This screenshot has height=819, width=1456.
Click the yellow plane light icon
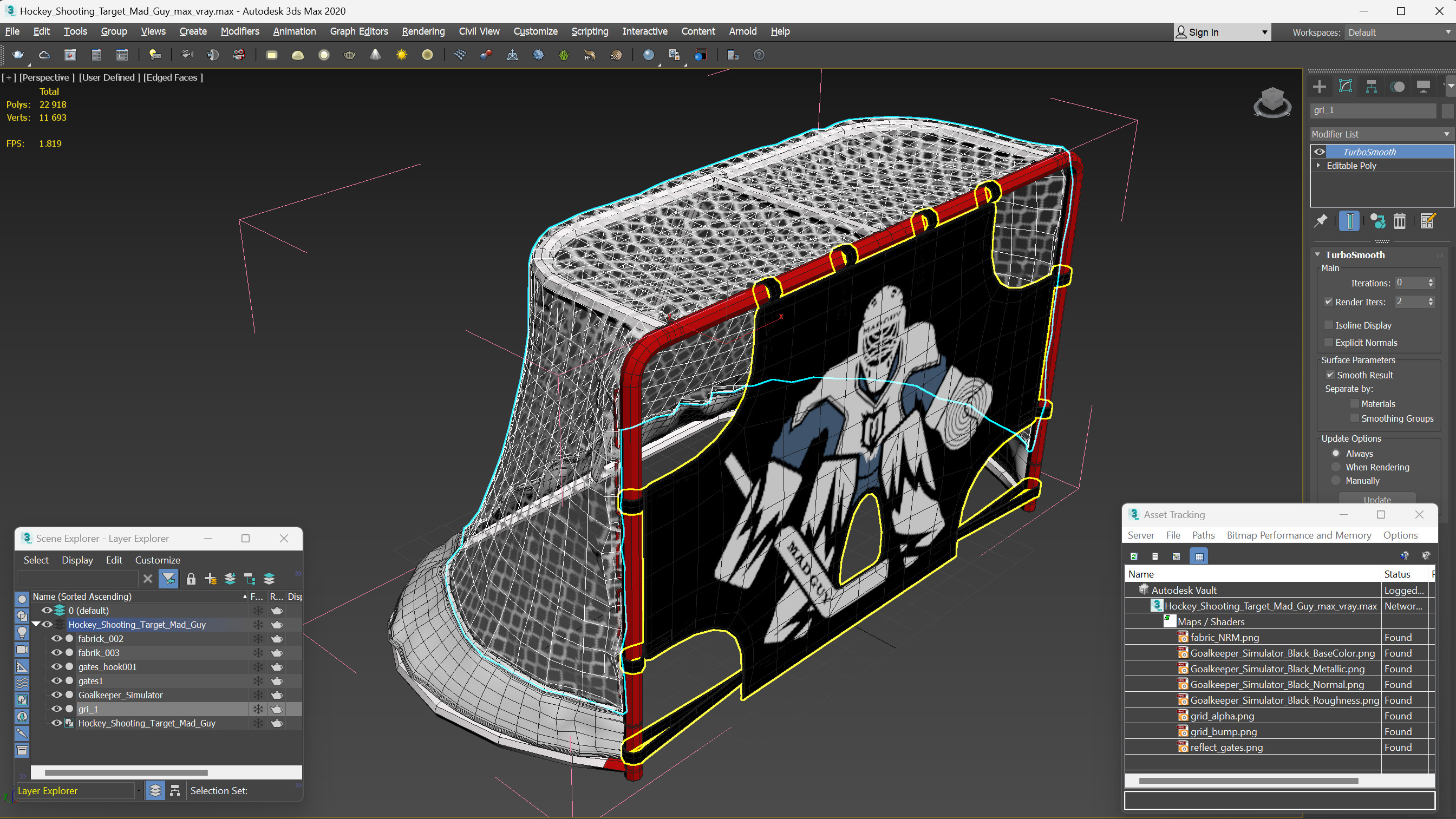tap(272, 55)
